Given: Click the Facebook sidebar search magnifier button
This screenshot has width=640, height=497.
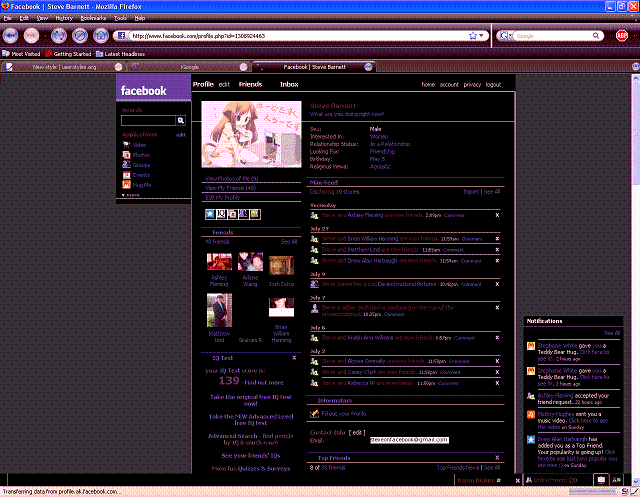Looking at the screenshot, I should (180, 120).
